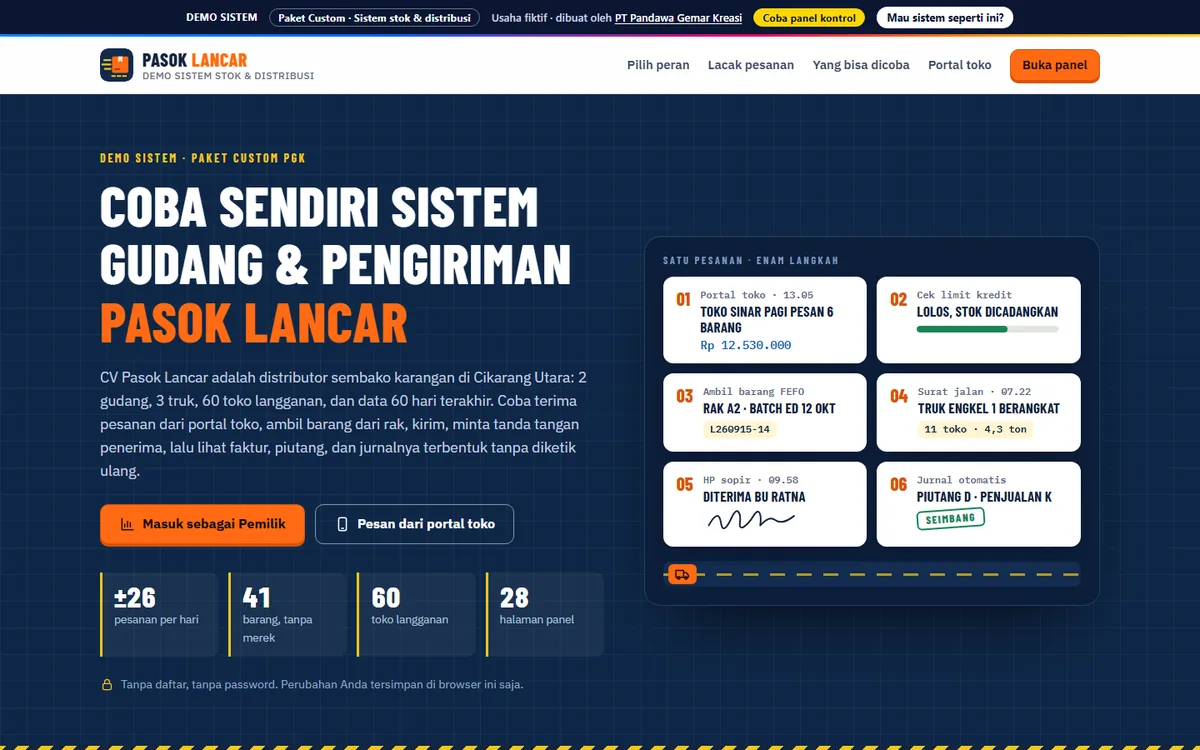Click step 01 card Toko Sinar Pagi
1200x750 pixels.
point(765,320)
